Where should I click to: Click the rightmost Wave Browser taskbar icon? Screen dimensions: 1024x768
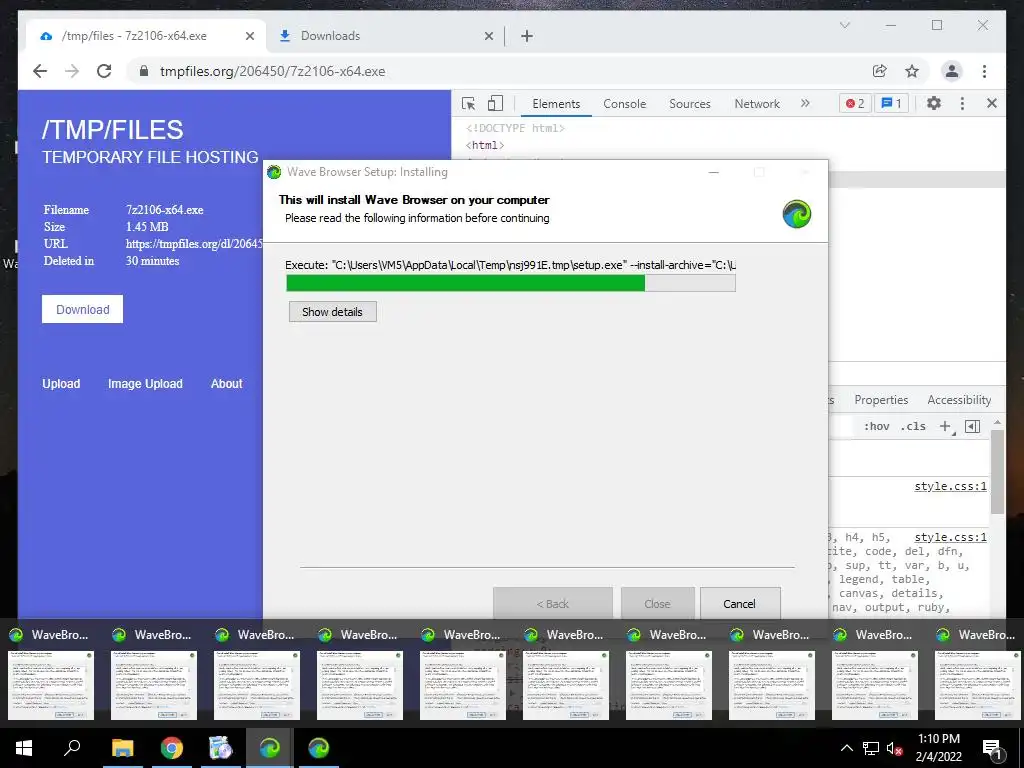[319, 748]
